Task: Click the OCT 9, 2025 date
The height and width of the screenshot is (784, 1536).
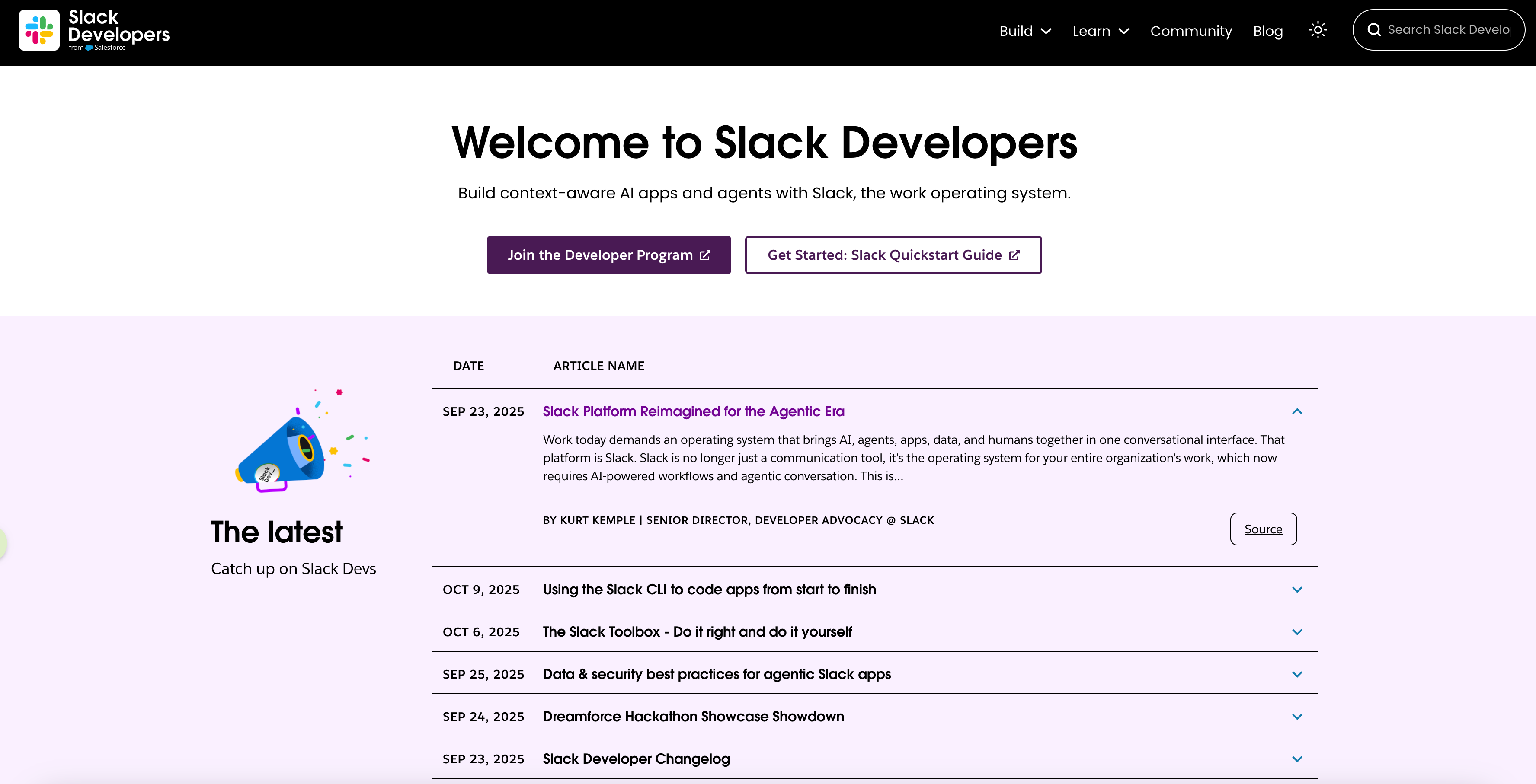Action: pos(481,590)
